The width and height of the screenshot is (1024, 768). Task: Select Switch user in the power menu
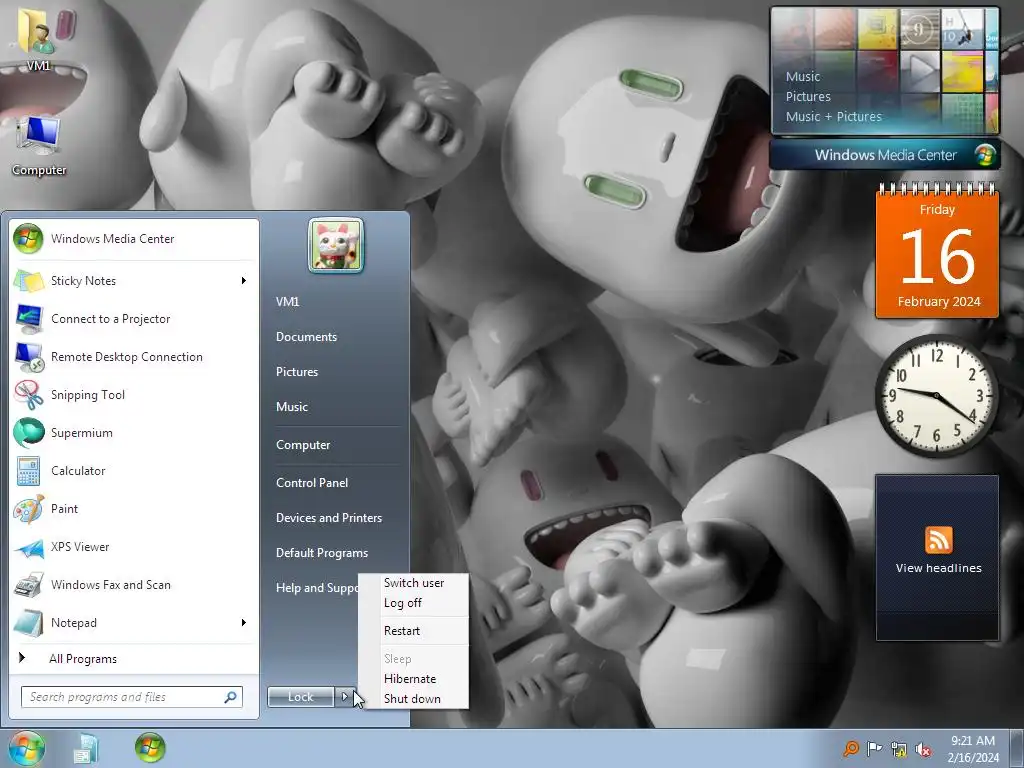coord(413,583)
